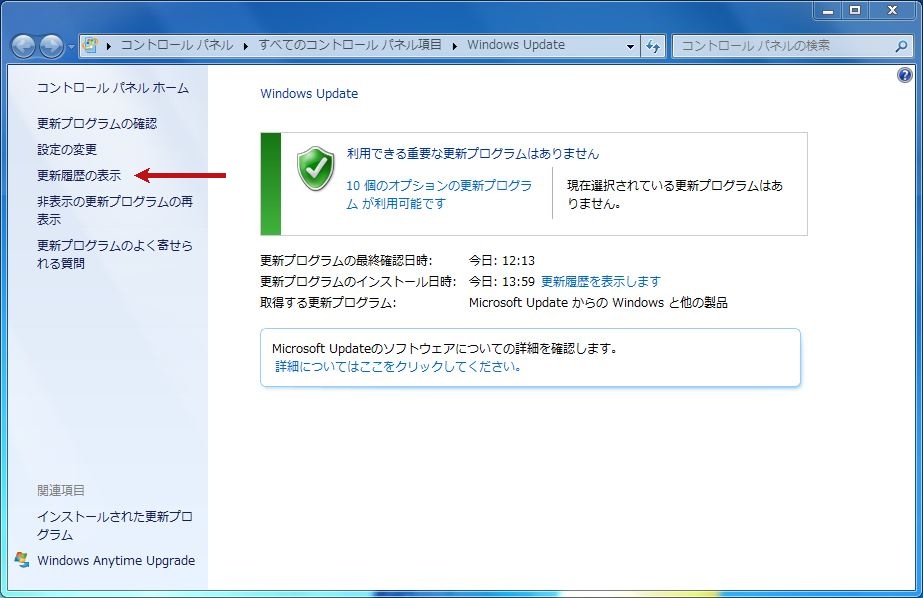Select コントロール パネル breadcrumb segment
The height and width of the screenshot is (598, 923).
point(177,45)
